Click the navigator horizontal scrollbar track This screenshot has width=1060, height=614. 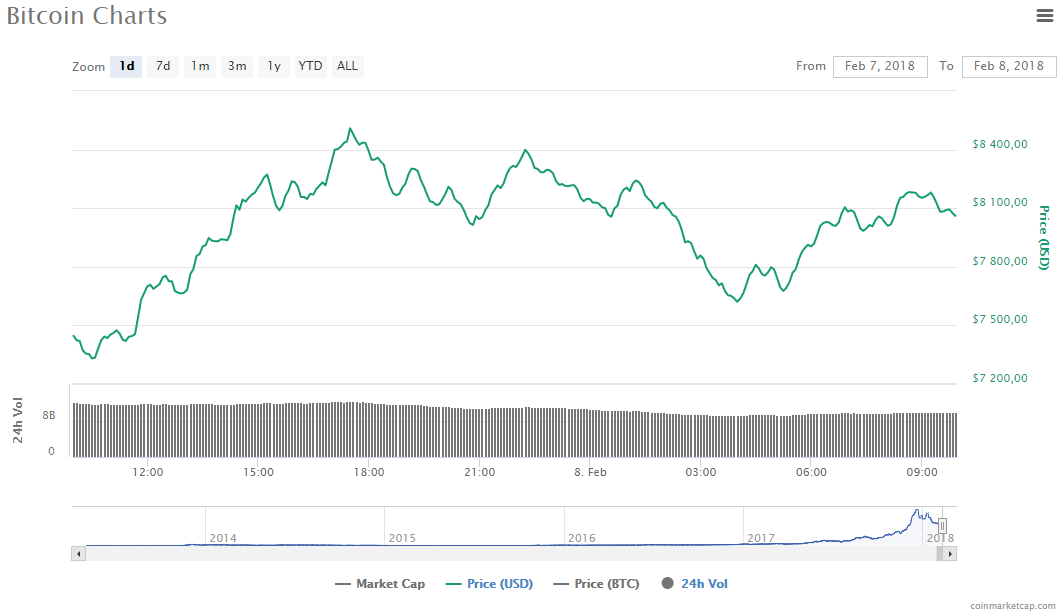pyautogui.click(x=510, y=554)
